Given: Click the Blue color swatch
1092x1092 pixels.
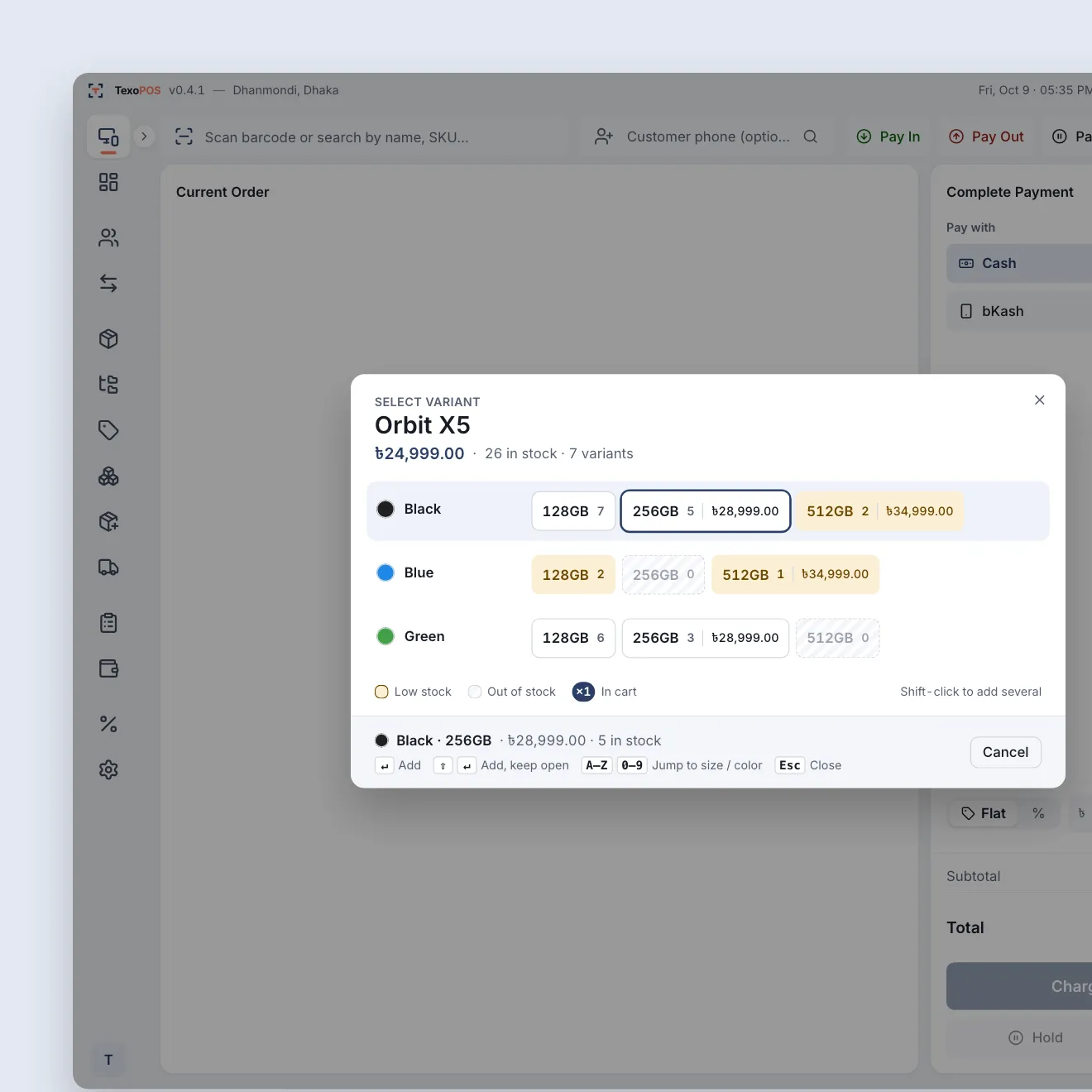Looking at the screenshot, I should point(386,572).
